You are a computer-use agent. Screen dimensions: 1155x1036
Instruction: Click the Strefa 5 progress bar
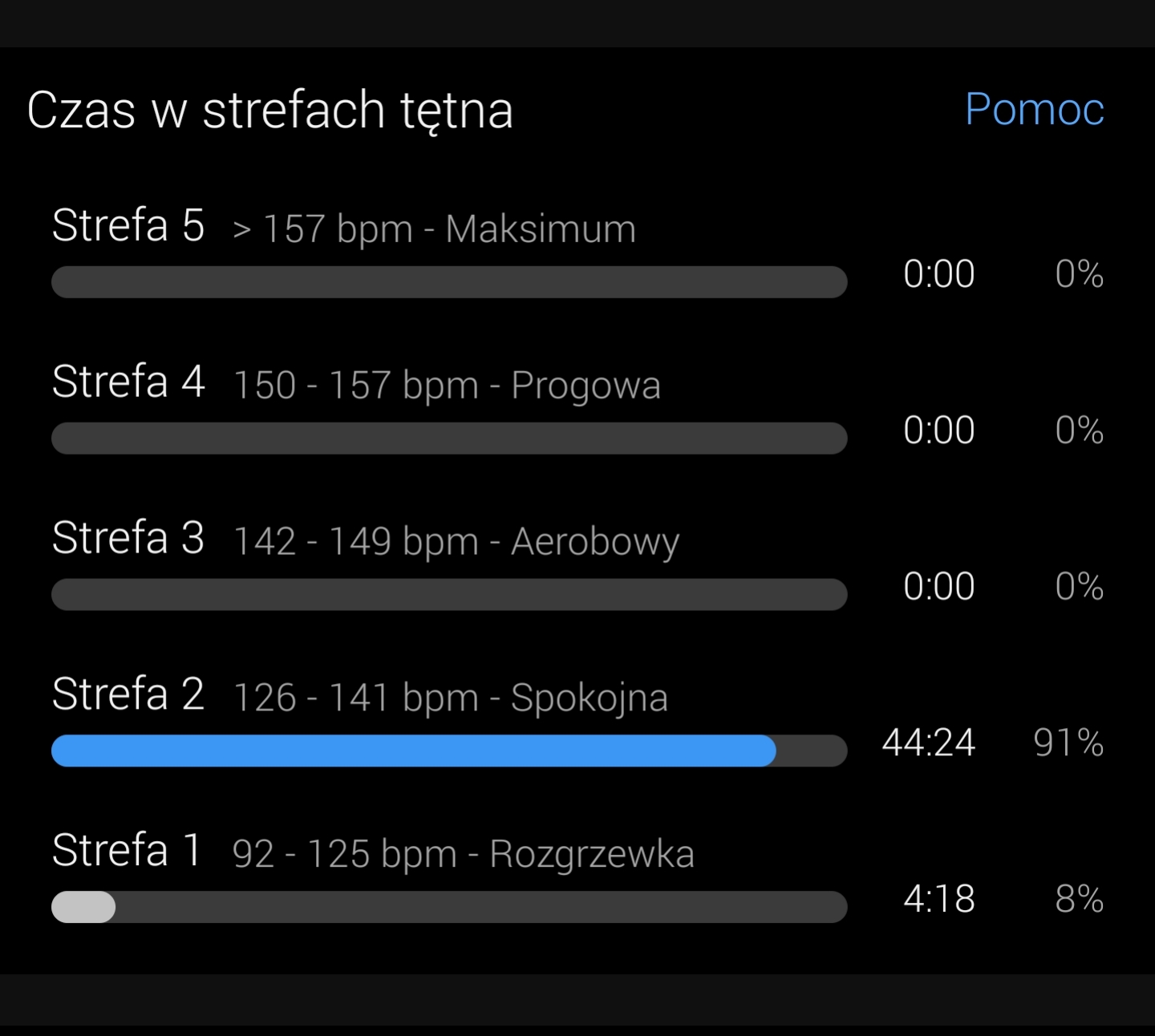pyautogui.click(x=449, y=282)
